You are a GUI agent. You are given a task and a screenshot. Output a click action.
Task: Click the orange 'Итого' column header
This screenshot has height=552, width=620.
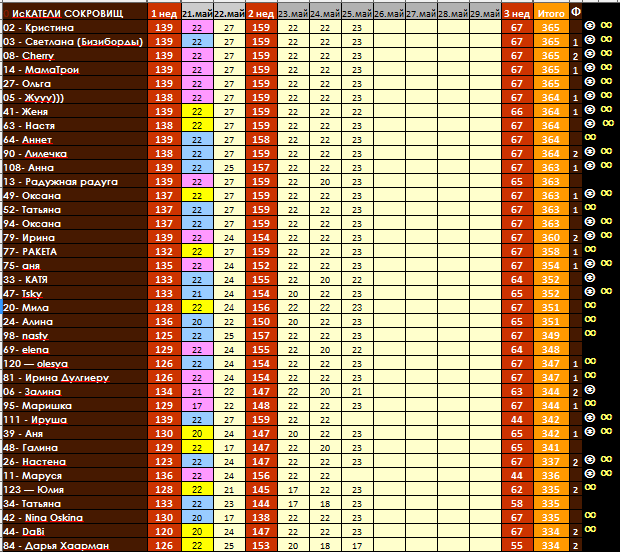(x=550, y=13)
